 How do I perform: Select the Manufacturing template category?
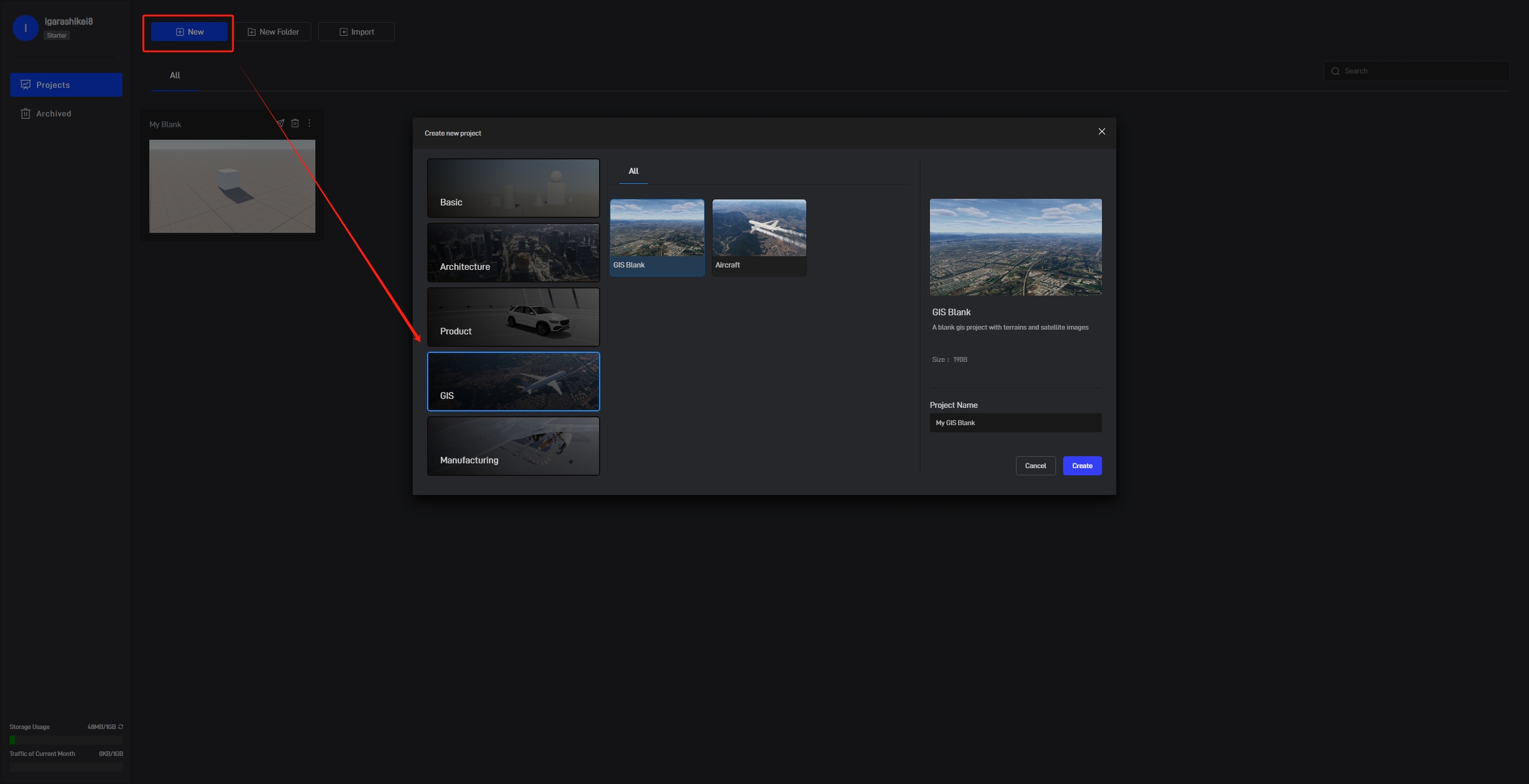pyautogui.click(x=514, y=446)
